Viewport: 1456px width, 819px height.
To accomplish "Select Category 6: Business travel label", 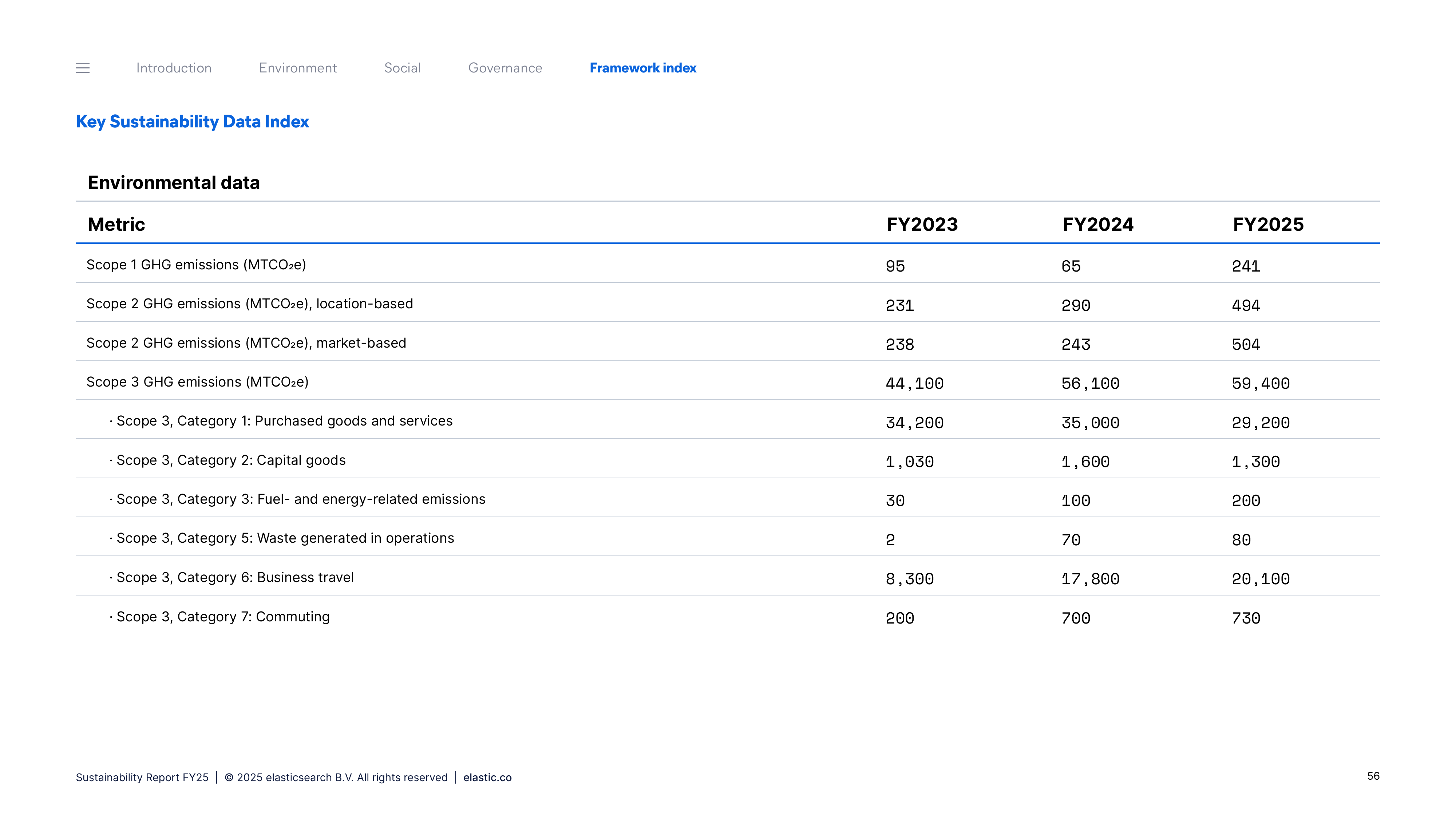I will pos(235,577).
